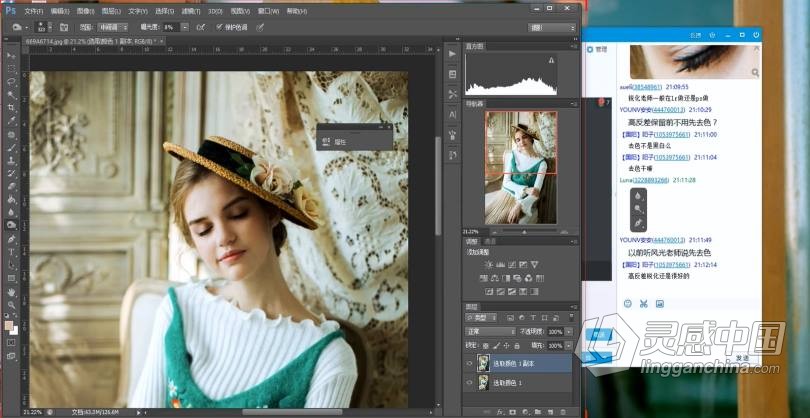Open the Range dropdown in options bar
Image resolution: width=810 pixels, height=418 pixels.
click(x=111, y=27)
